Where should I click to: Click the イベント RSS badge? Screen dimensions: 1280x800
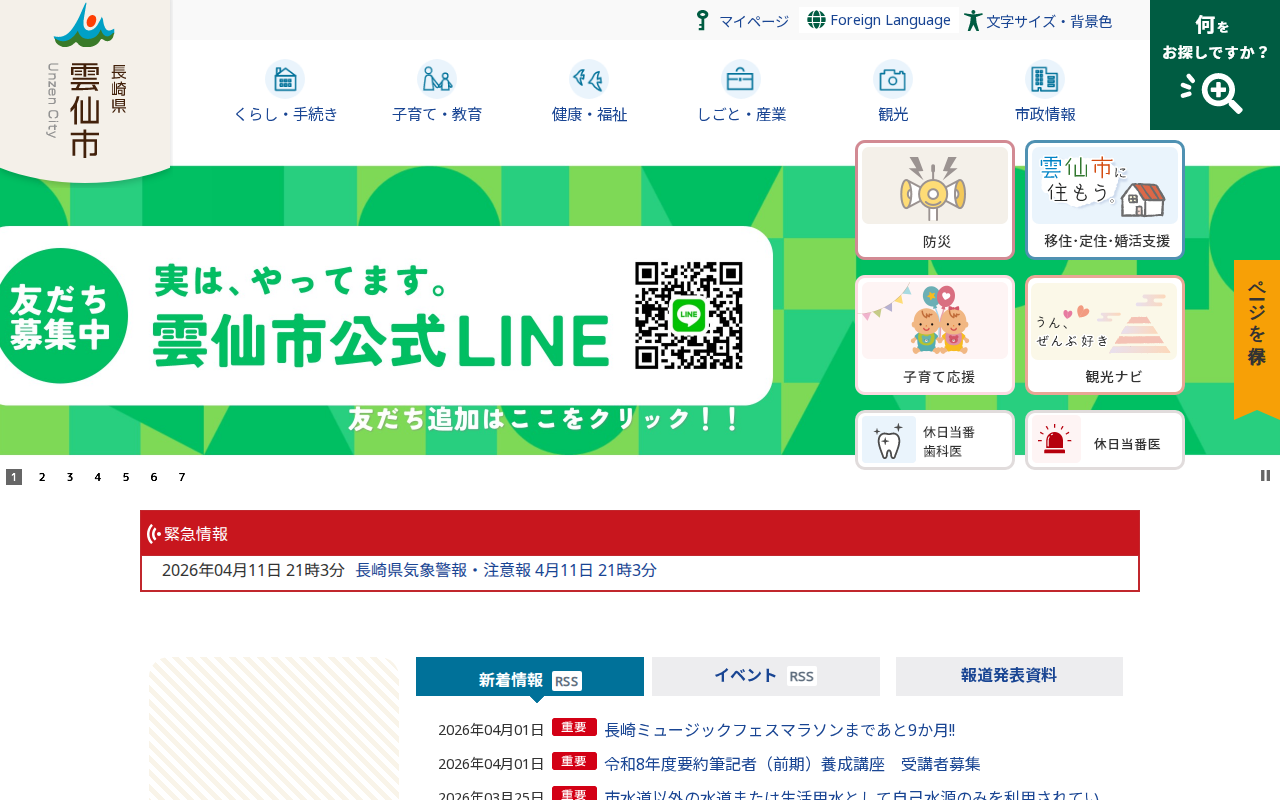click(802, 677)
